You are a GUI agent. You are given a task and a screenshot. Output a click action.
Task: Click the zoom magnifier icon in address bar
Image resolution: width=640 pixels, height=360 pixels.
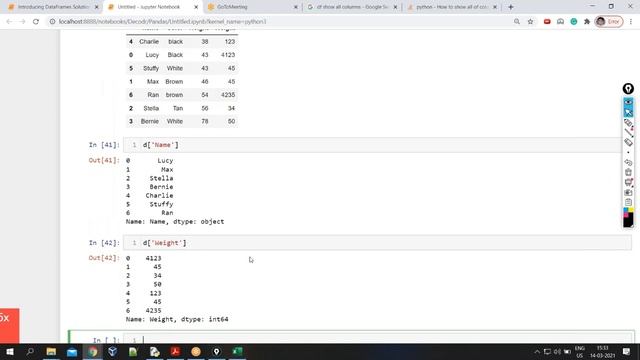(517, 22)
